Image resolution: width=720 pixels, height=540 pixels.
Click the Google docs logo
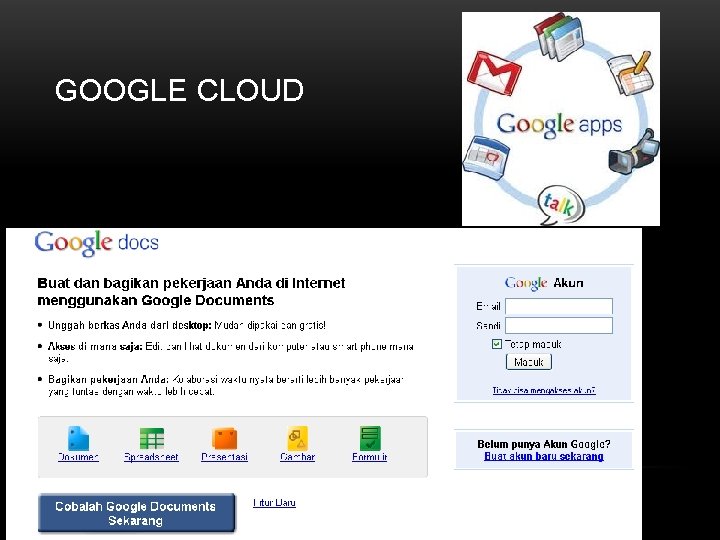click(96, 243)
